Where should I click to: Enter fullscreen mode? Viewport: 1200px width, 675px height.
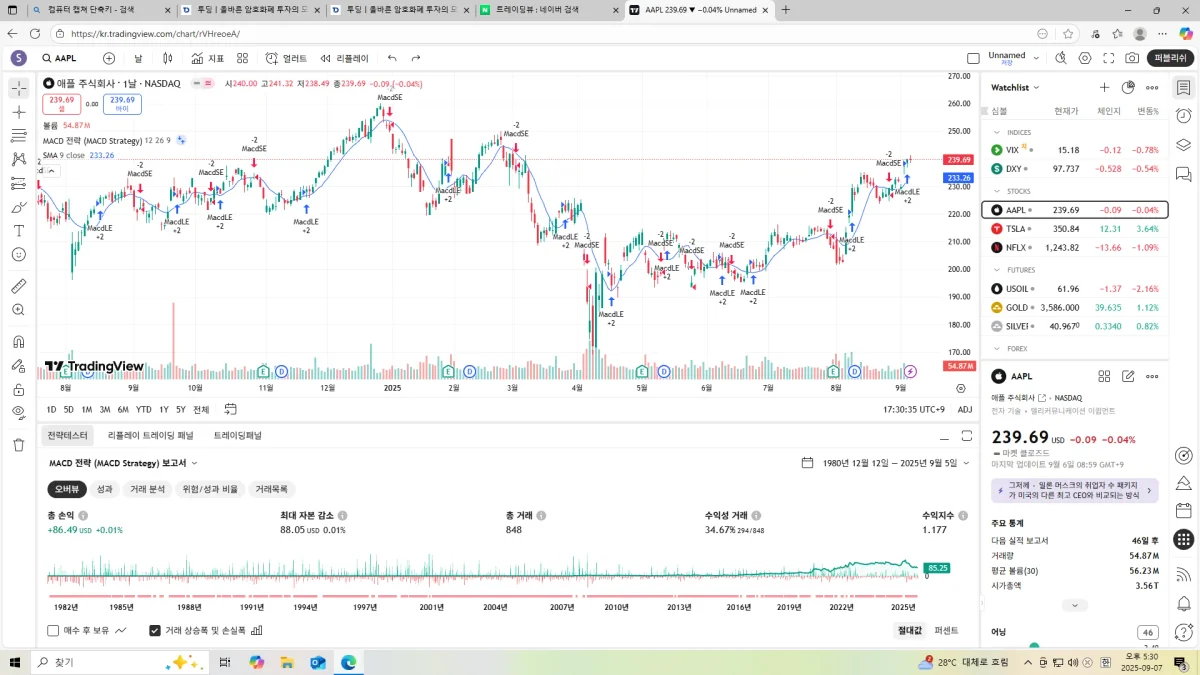click(x=1108, y=59)
